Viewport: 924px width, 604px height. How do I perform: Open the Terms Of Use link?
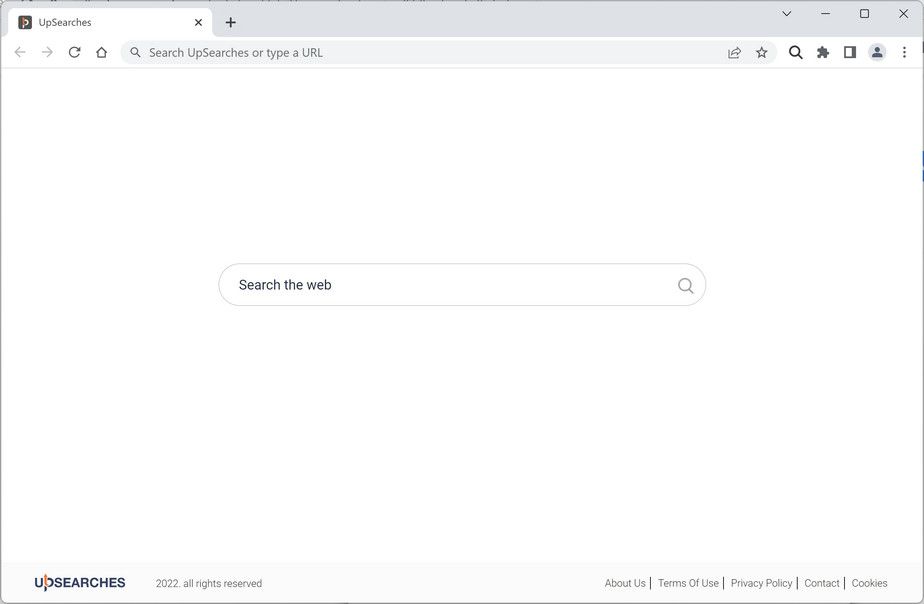(688, 583)
